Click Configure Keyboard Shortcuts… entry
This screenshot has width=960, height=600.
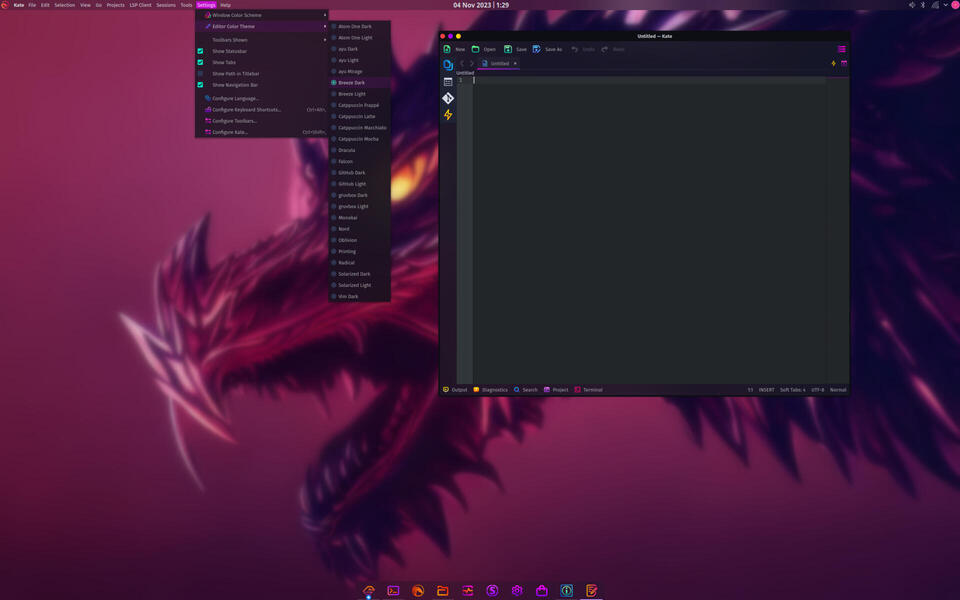262,110
